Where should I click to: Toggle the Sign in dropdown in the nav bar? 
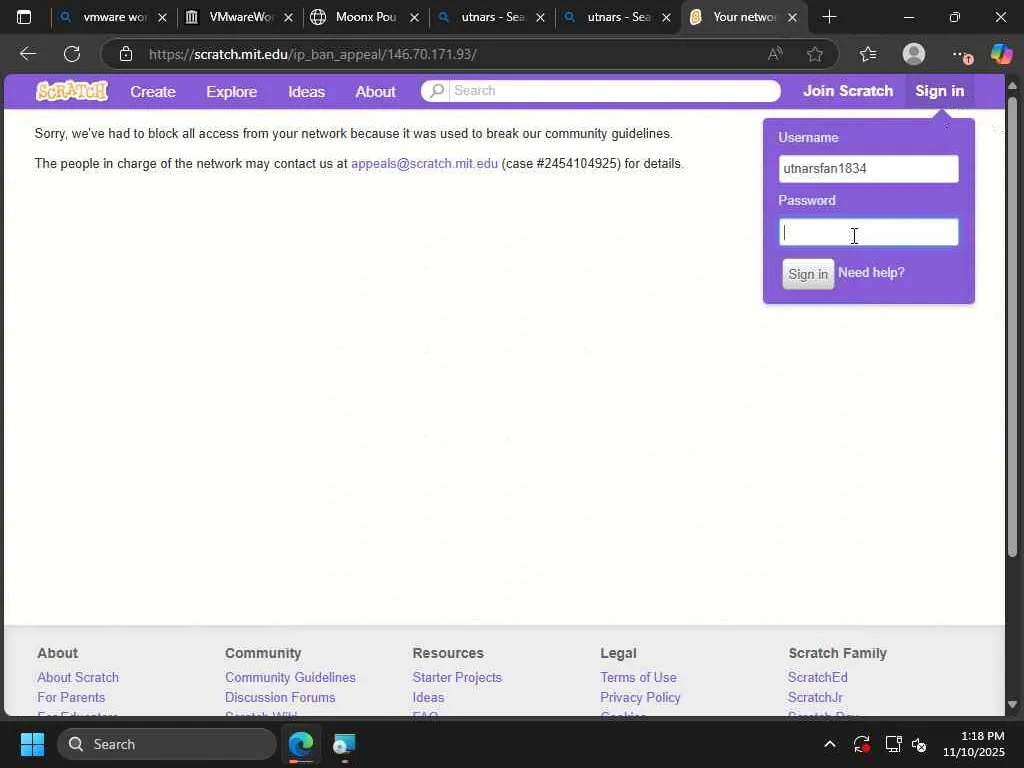tap(940, 91)
